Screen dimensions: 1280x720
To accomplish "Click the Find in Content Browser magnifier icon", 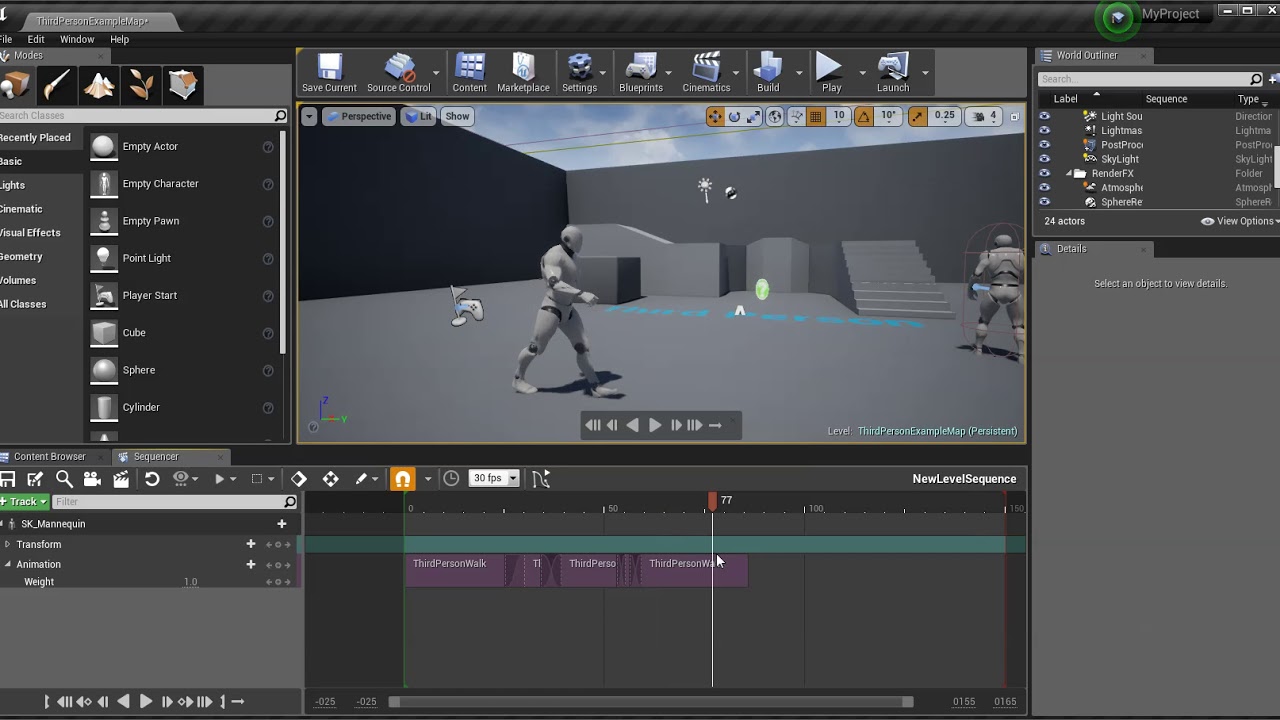I will [64, 479].
